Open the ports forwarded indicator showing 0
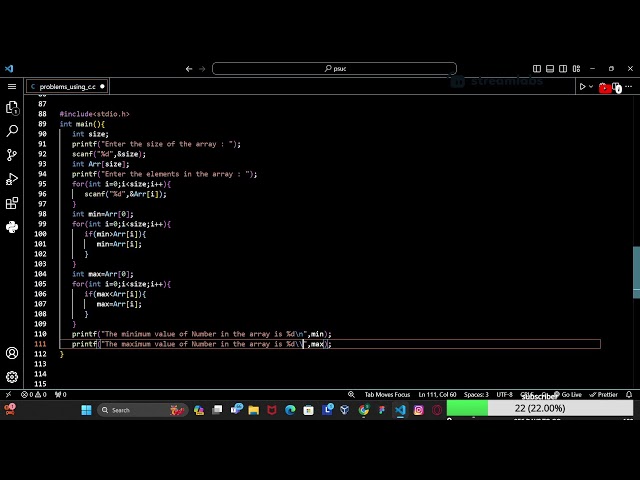Viewport: 640px width, 480px height. click(x=61, y=394)
